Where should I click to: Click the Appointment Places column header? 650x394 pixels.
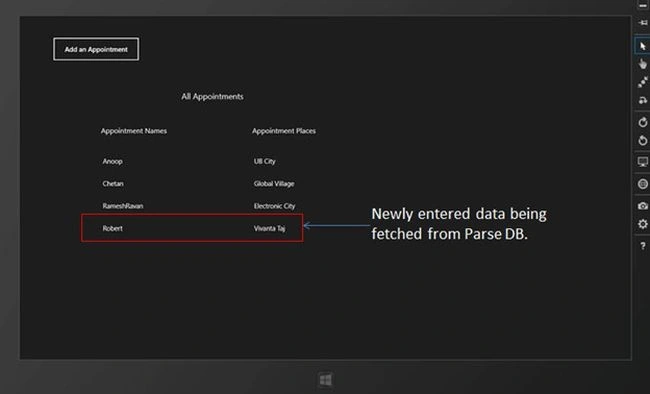[x=284, y=131]
